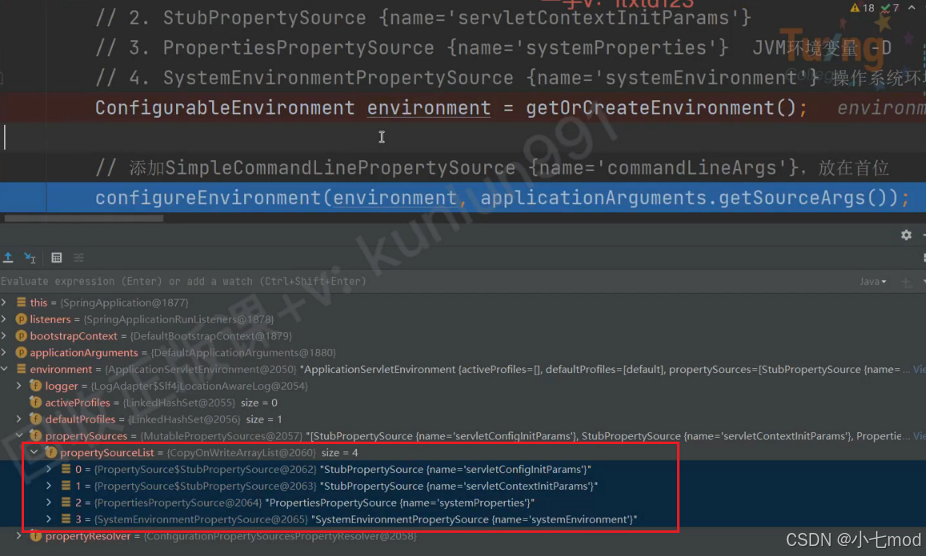Viewport: 926px width, 556px height.
Task: Select the 'propertySourceList' size = 4 row
Action: click(x=463, y=453)
